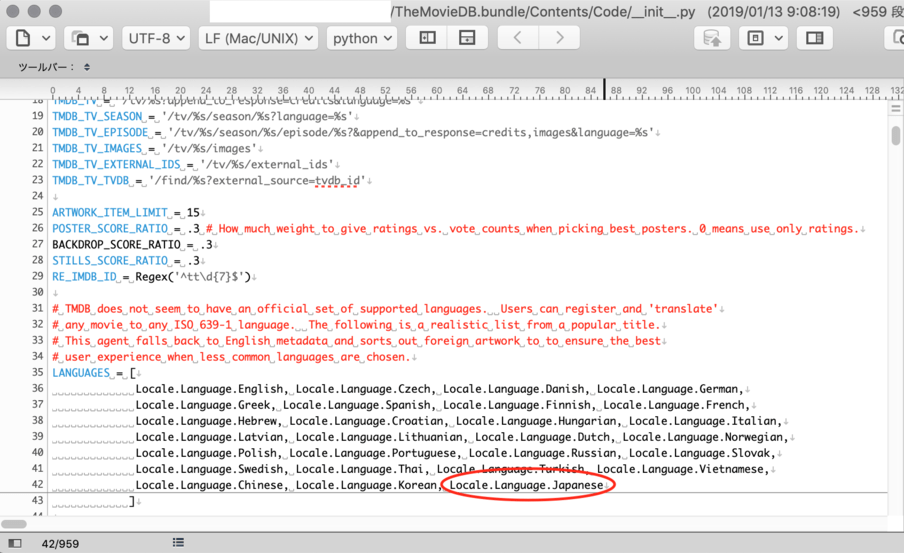This screenshot has height=553, width=904.
Task: Open the python syntax dropdown
Action: coord(361,38)
